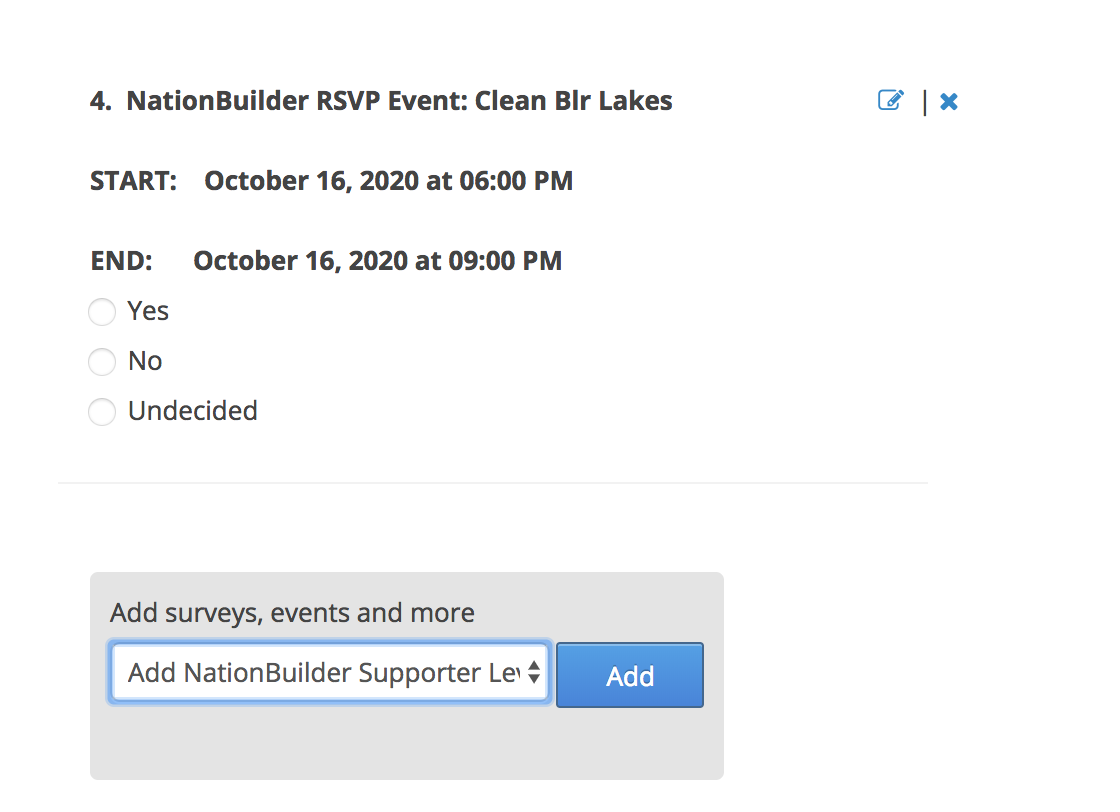Click the NationBuilder RSVP Event heading
Viewport: 1120px width, 812px height.
point(399,101)
